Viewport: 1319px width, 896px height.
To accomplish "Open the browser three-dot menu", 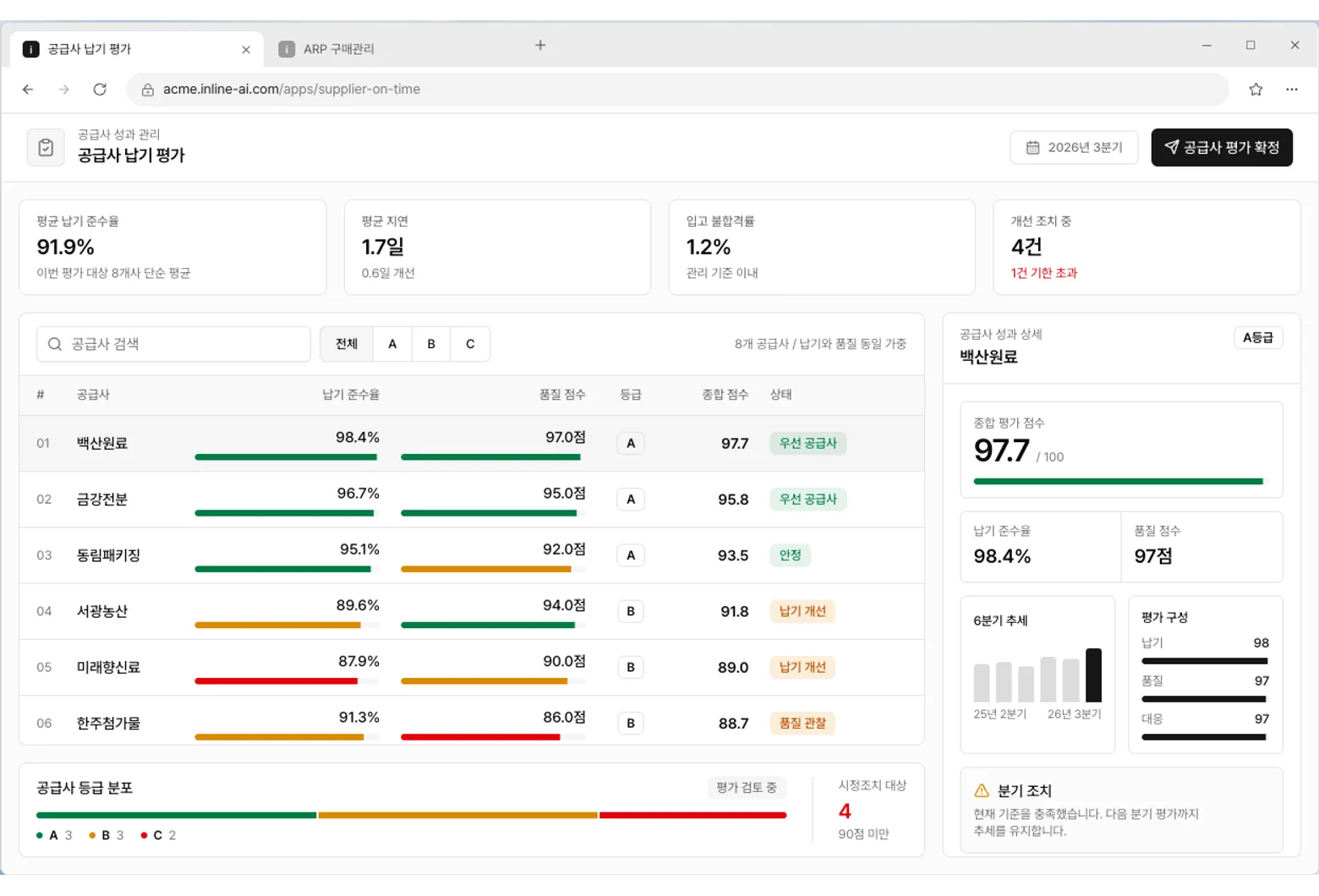I will [x=1292, y=90].
